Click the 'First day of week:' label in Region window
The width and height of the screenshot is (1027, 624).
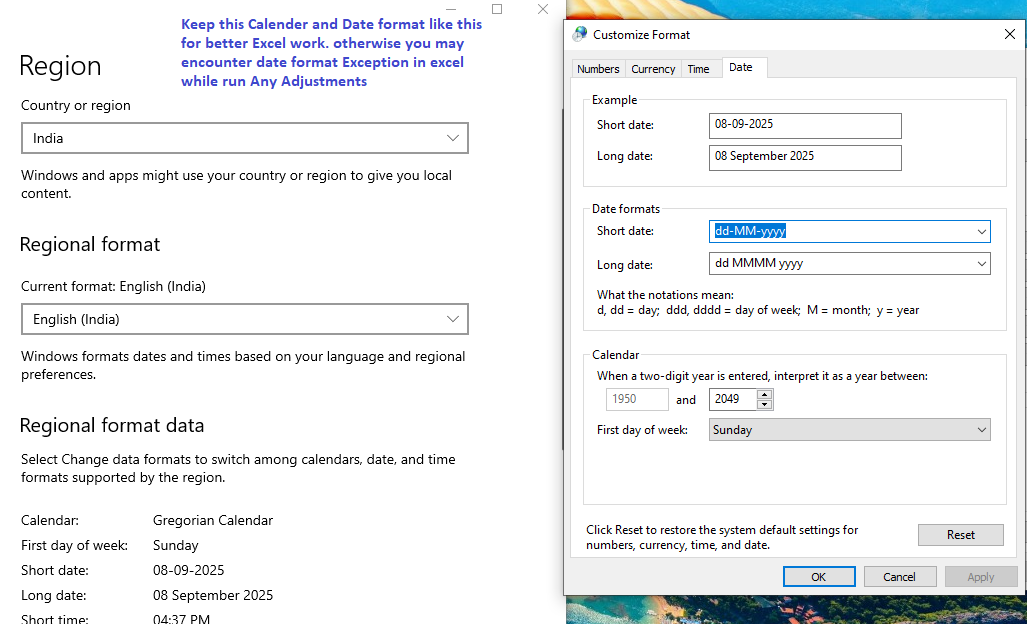click(x=74, y=545)
